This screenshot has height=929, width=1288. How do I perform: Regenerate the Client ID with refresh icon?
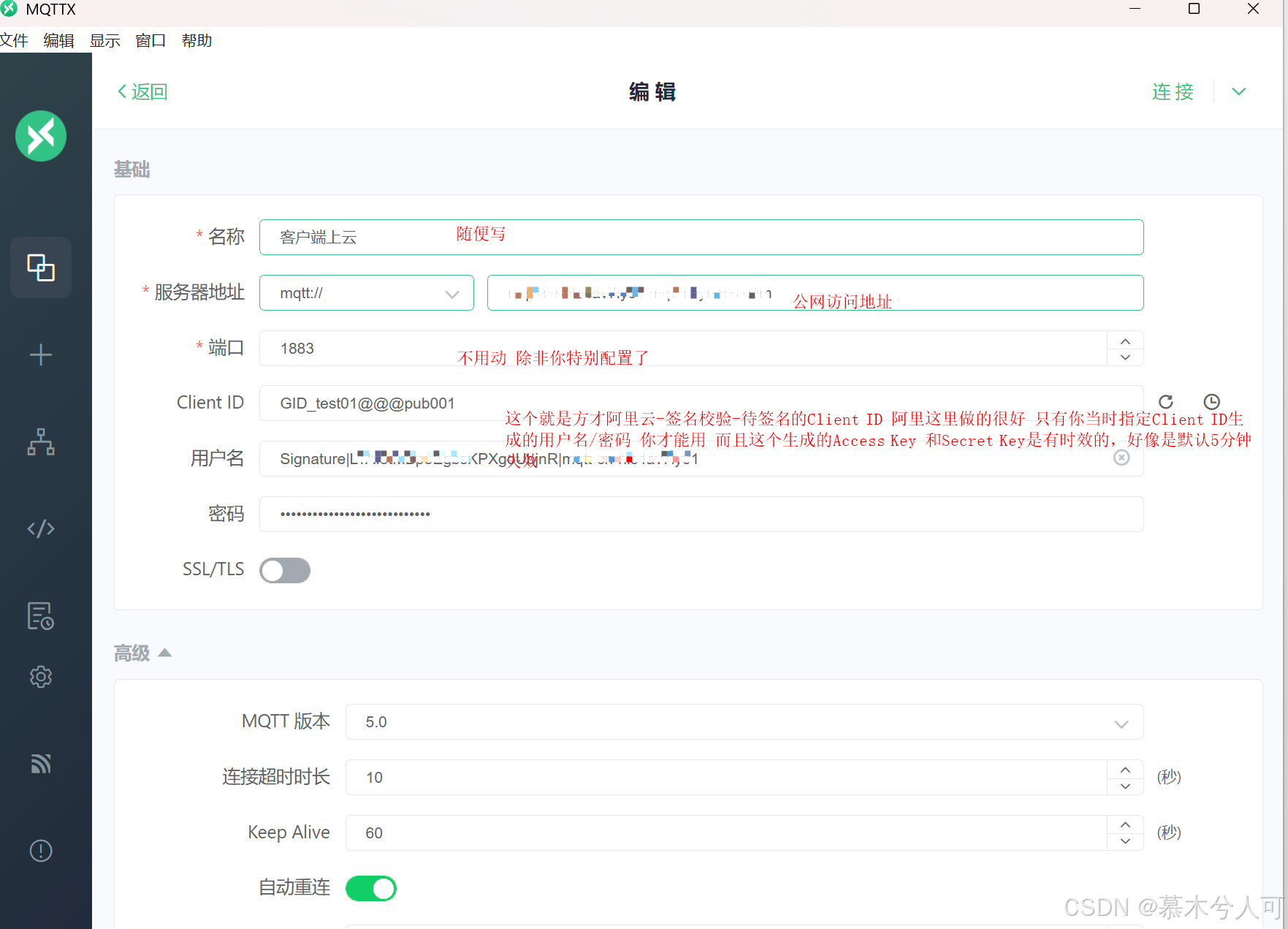tap(1166, 402)
